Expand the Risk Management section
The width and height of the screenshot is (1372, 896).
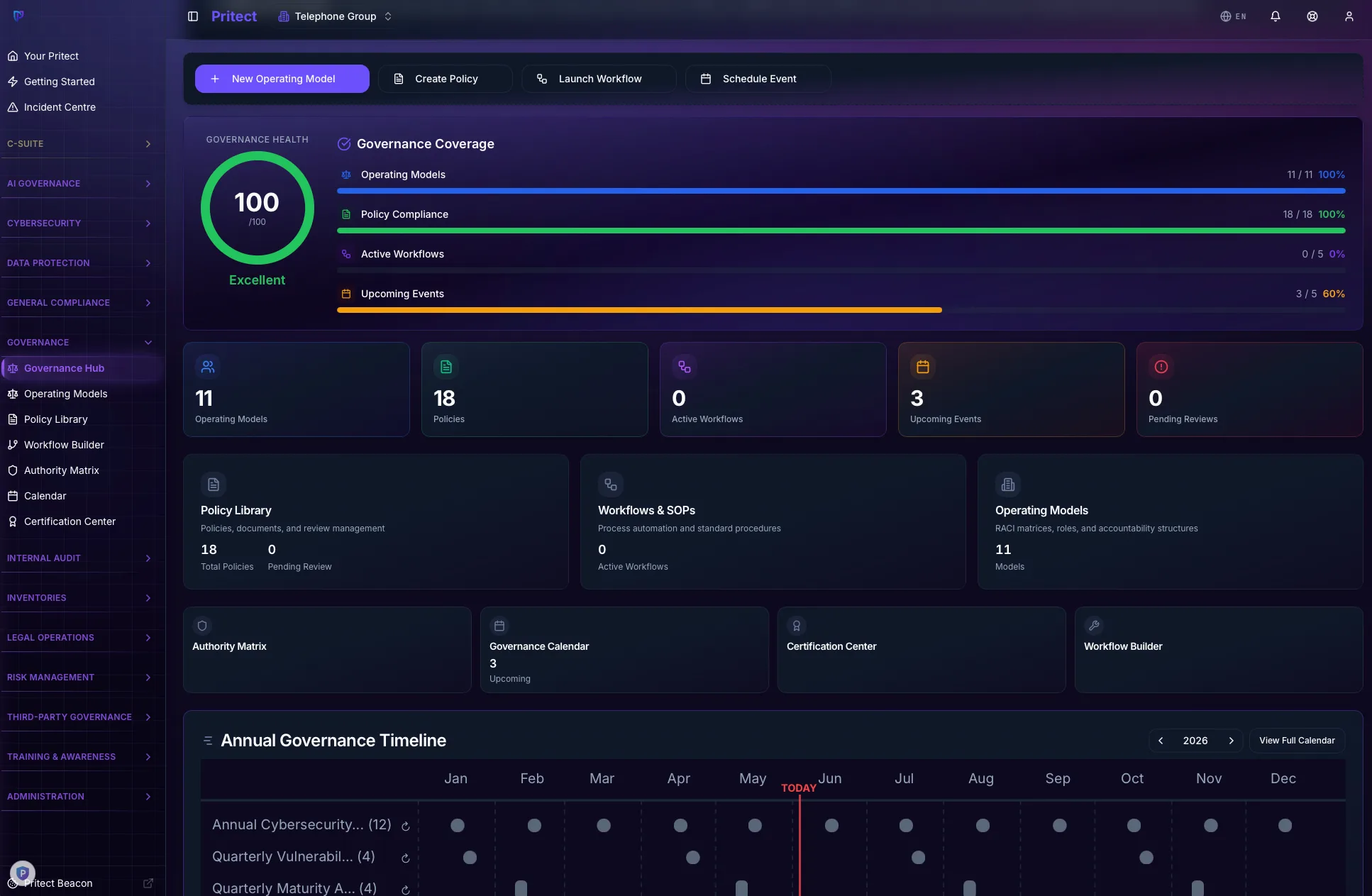click(79, 677)
